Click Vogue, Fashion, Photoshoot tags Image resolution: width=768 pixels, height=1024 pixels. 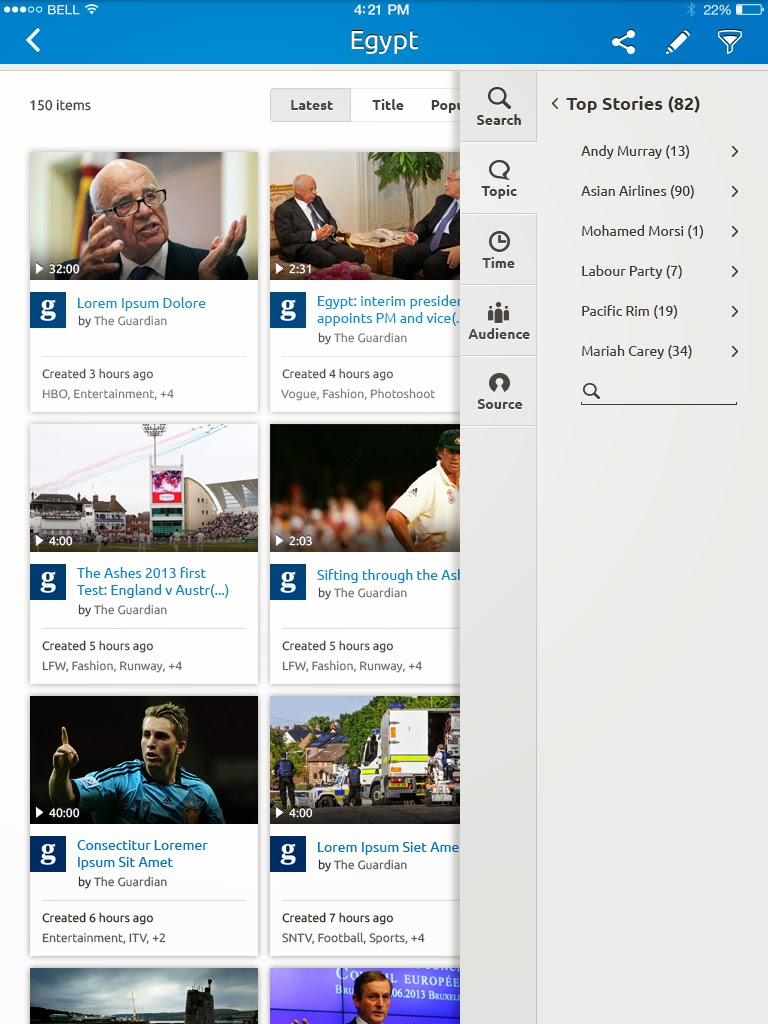tap(358, 394)
